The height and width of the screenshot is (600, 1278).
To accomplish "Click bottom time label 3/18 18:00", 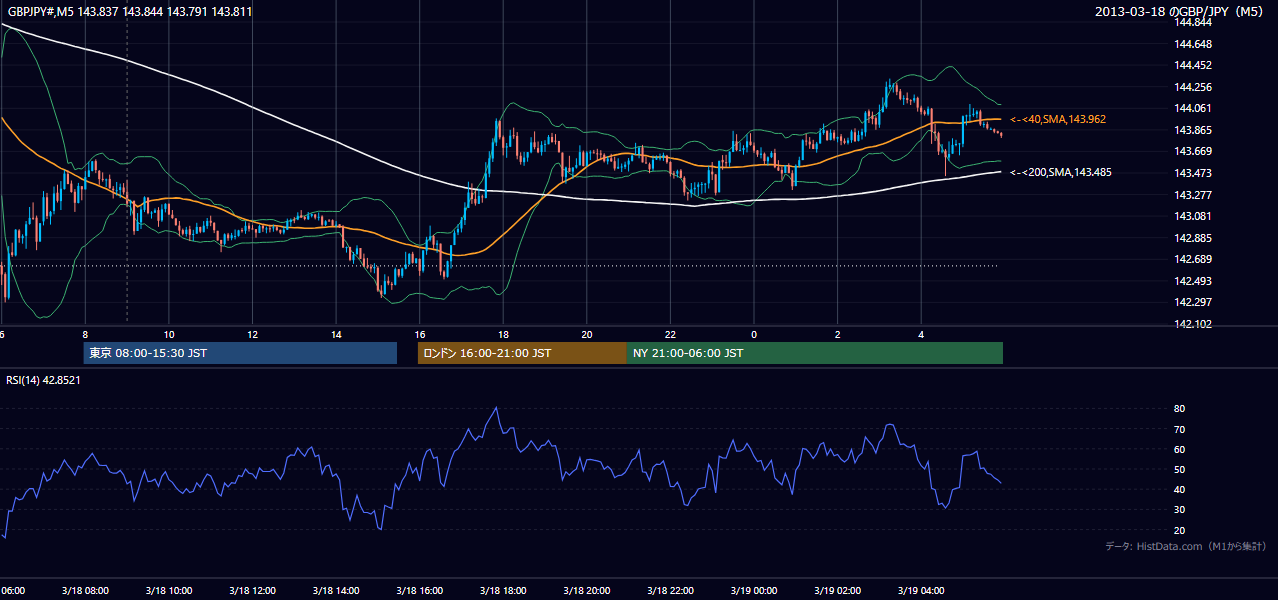I will click(x=502, y=591).
